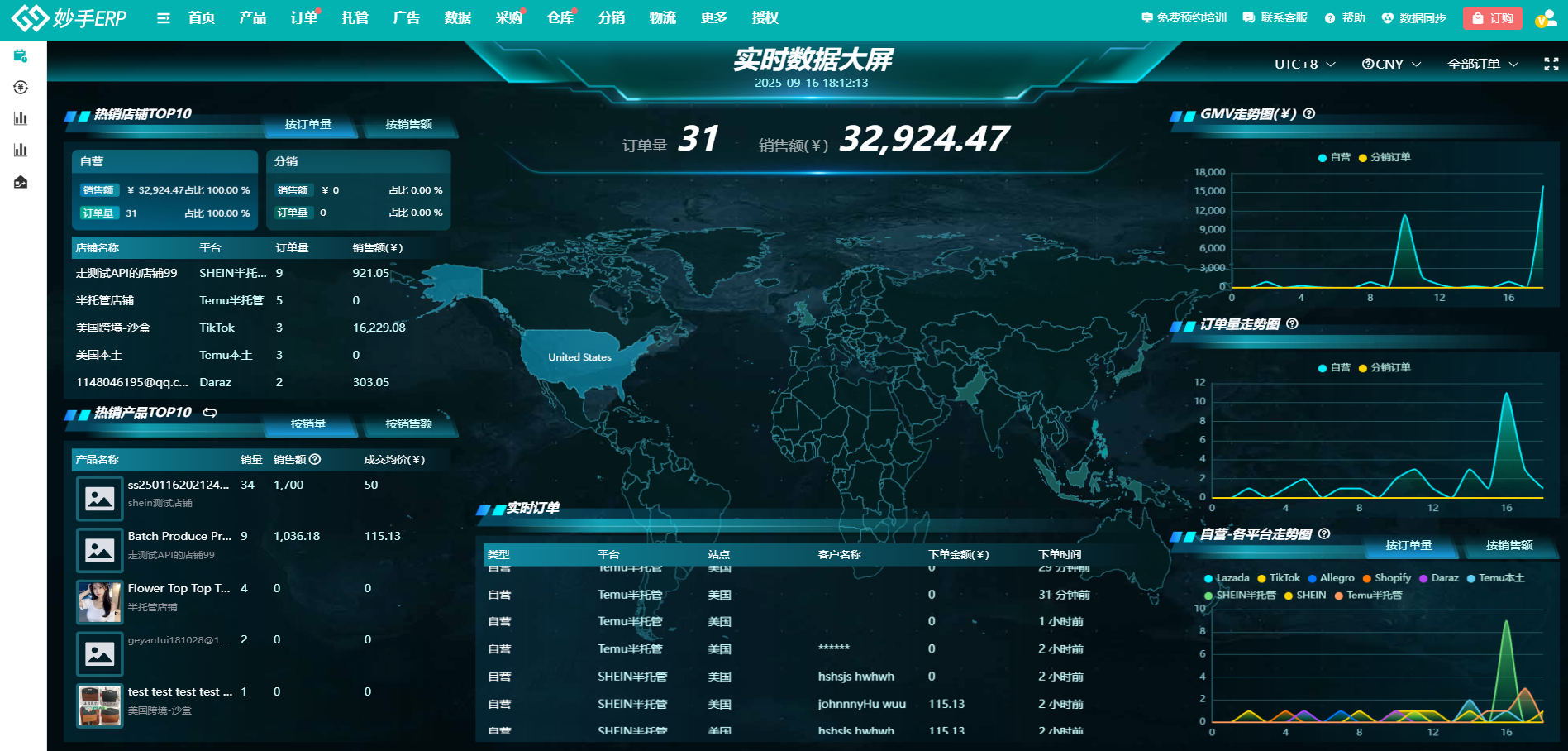This screenshot has height=751, width=1568.
Task: Toggle the Allegro legend item
Action: (1331, 578)
